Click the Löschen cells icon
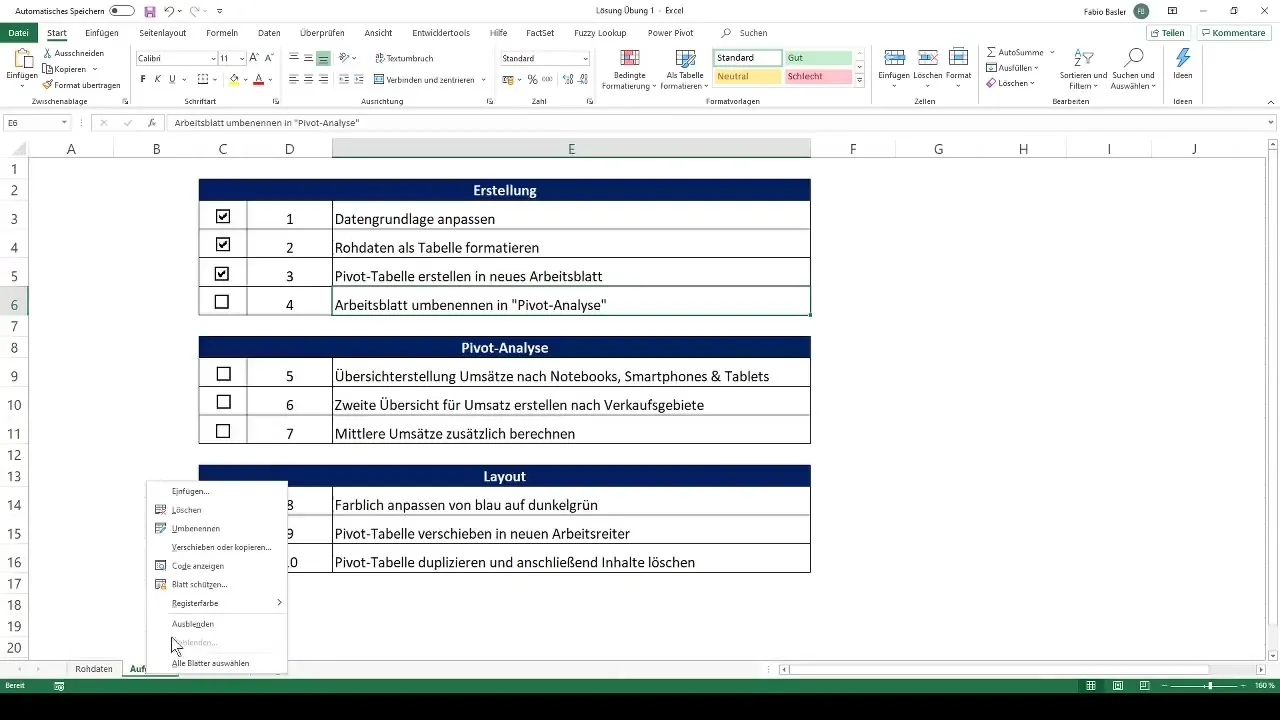The image size is (1280, 720). (927, 58)
